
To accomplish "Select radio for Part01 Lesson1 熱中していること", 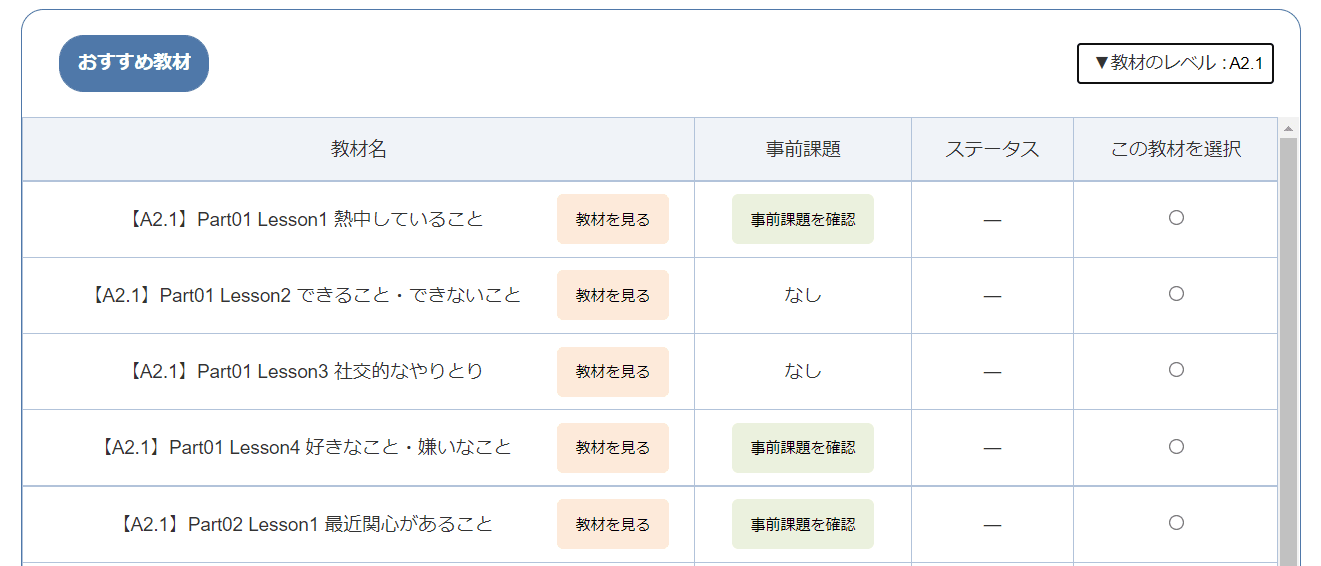I will [1176, 217].
